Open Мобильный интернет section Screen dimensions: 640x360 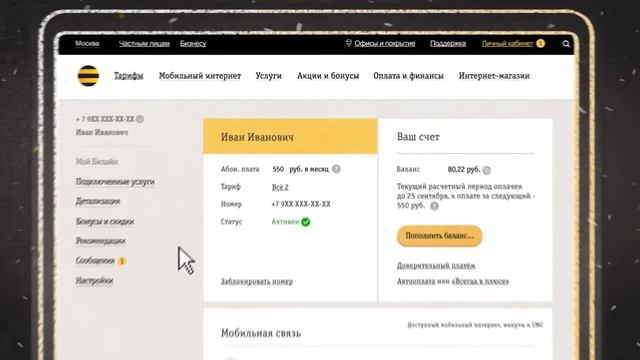pyautogui.click(x=200, y=76)
